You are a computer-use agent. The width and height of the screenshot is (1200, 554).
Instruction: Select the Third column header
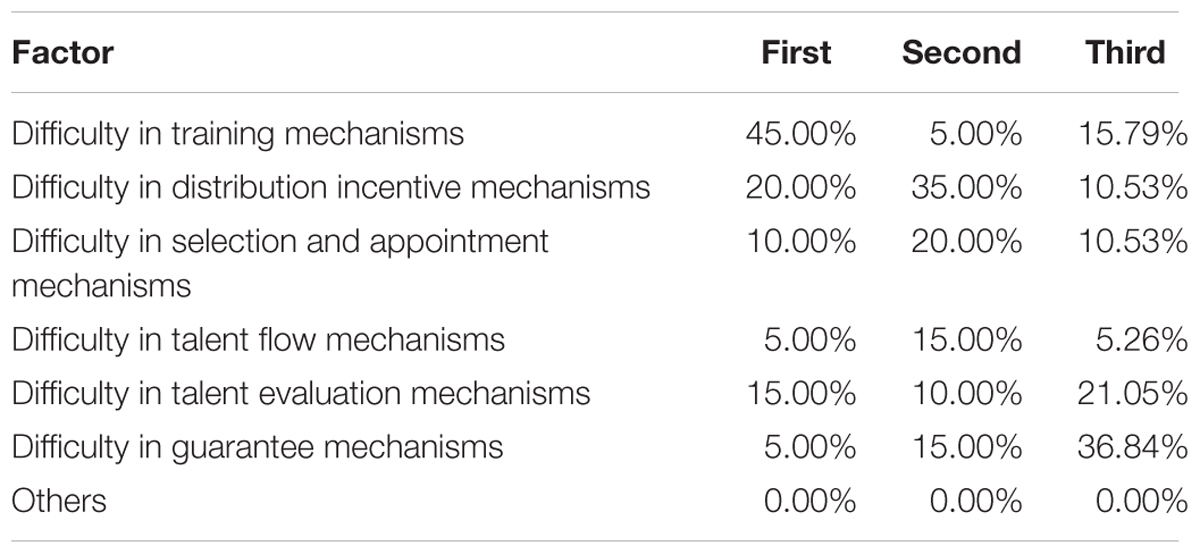pos(1126,53)
